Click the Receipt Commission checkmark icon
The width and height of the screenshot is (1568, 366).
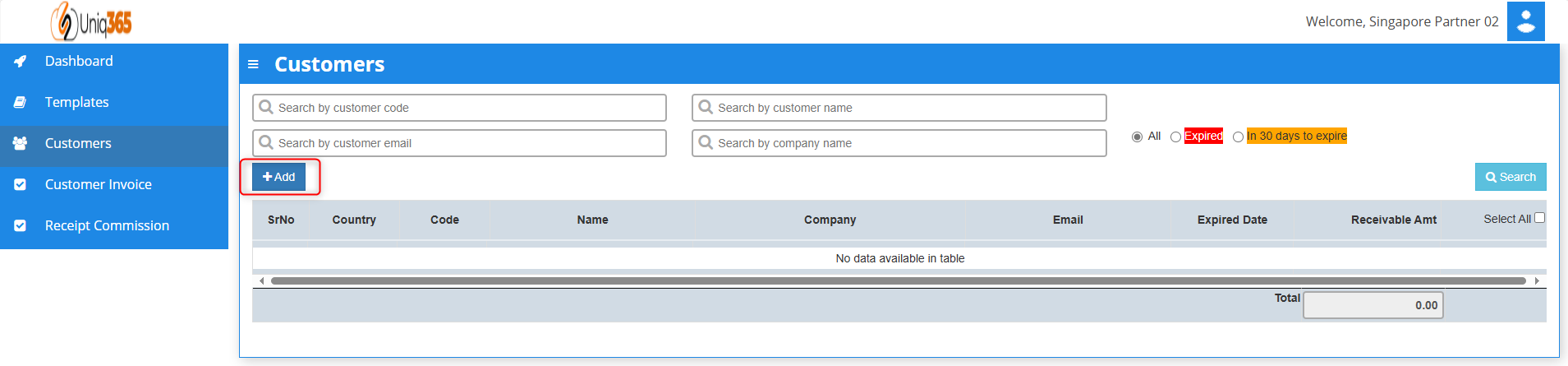coord(21,226)
